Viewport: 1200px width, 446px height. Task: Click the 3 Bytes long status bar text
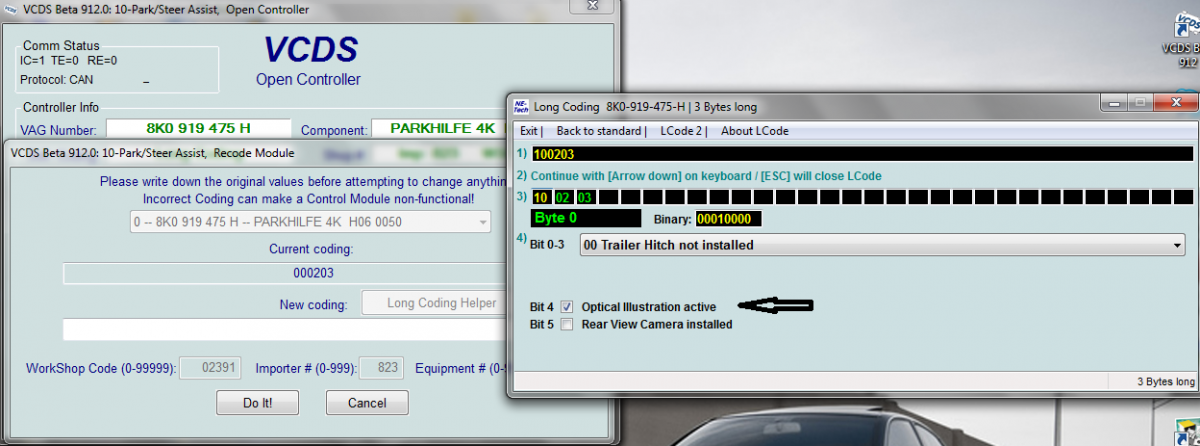point(1165,381)
